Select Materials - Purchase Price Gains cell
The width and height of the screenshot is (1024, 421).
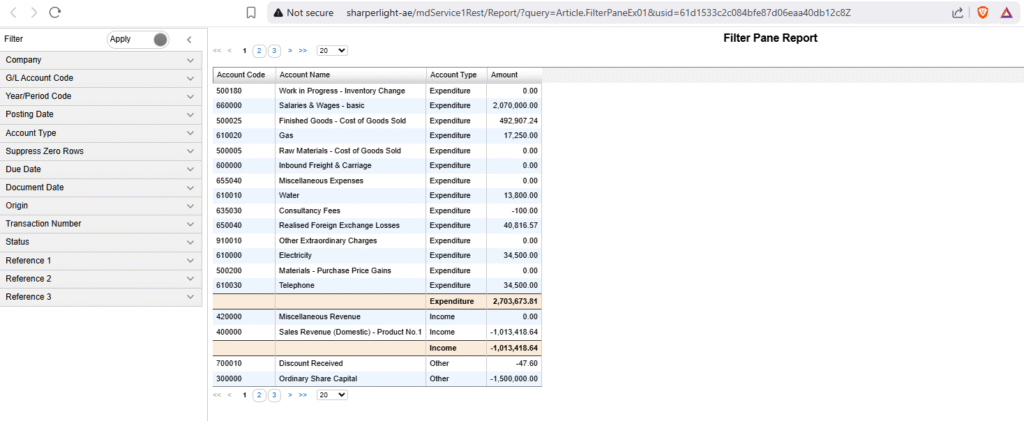point(351,270)
